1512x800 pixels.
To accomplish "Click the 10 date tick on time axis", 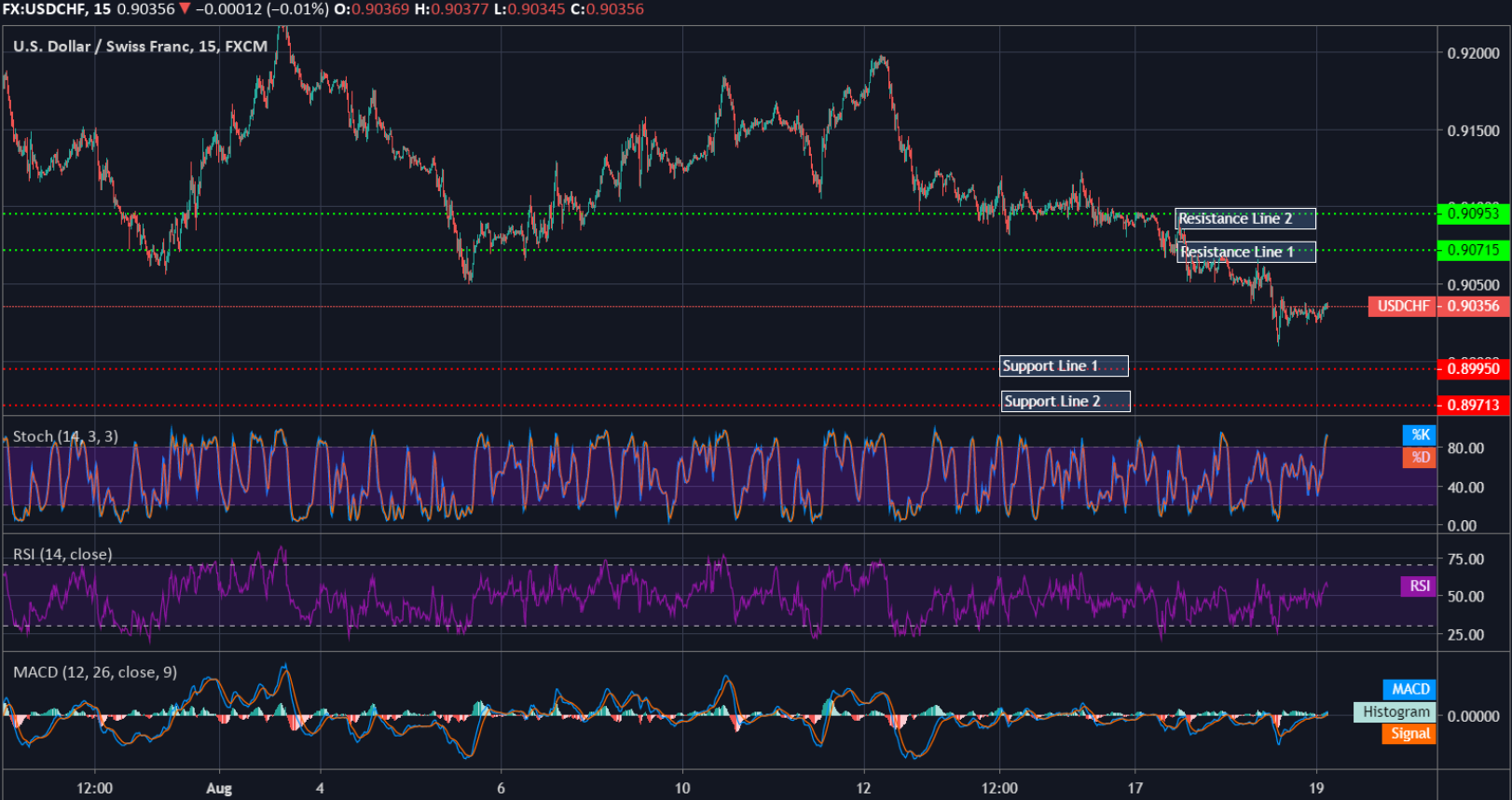I will click(x=682, y=788).
